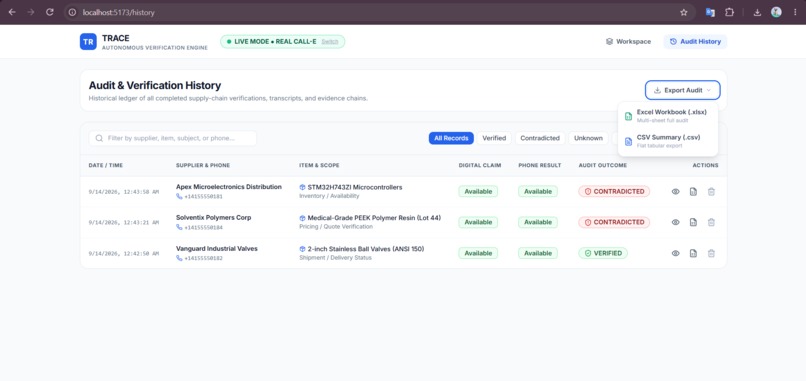This screenshot has width=806, height=381.
Task: Delete the Solventix Polymers record
Action: 711,223
